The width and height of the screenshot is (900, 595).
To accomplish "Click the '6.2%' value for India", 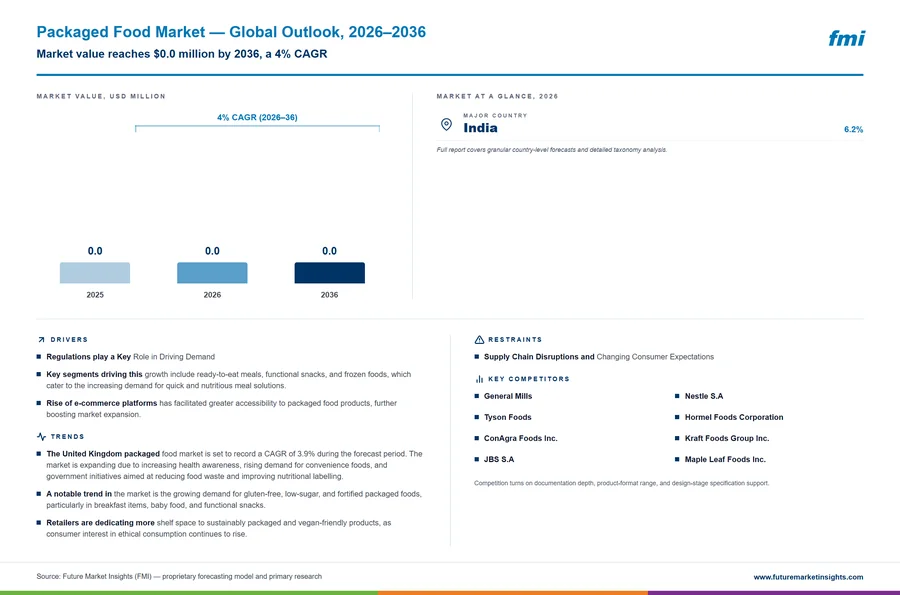I will (x=854, y=129).
